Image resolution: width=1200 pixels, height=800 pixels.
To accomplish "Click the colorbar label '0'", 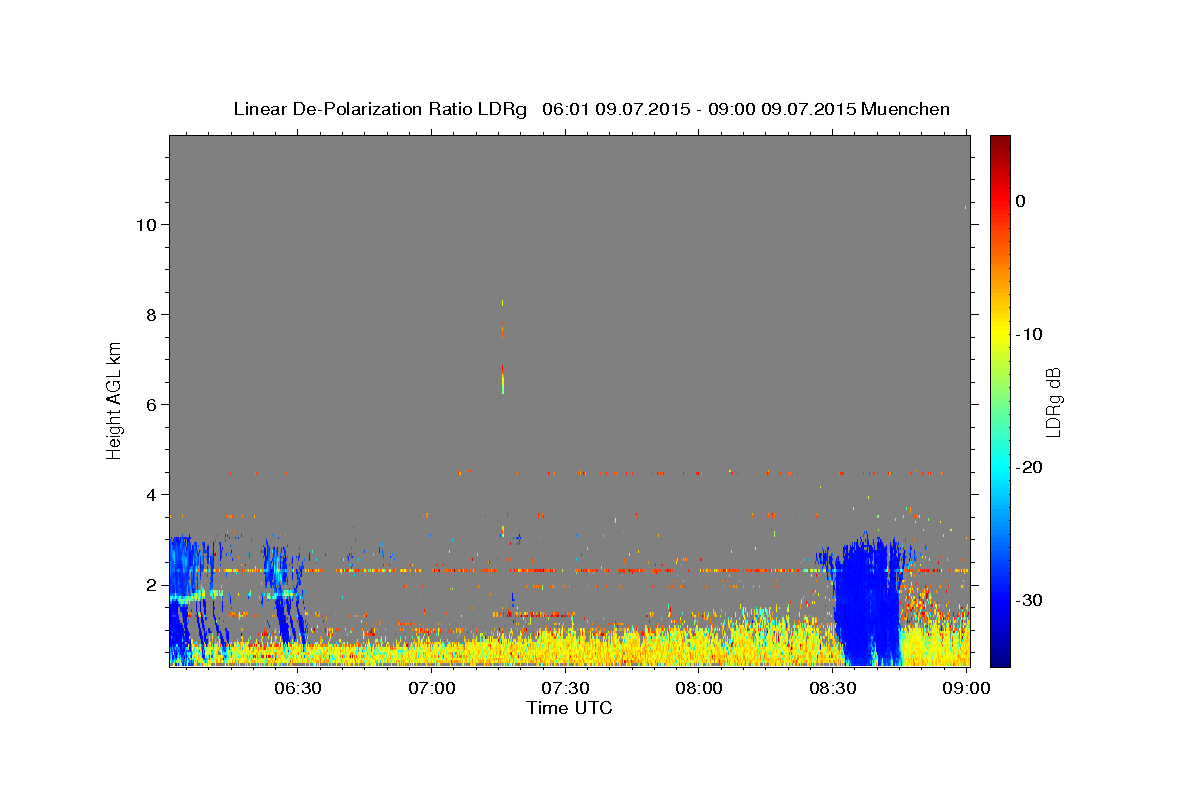I will coord(1021,201).
